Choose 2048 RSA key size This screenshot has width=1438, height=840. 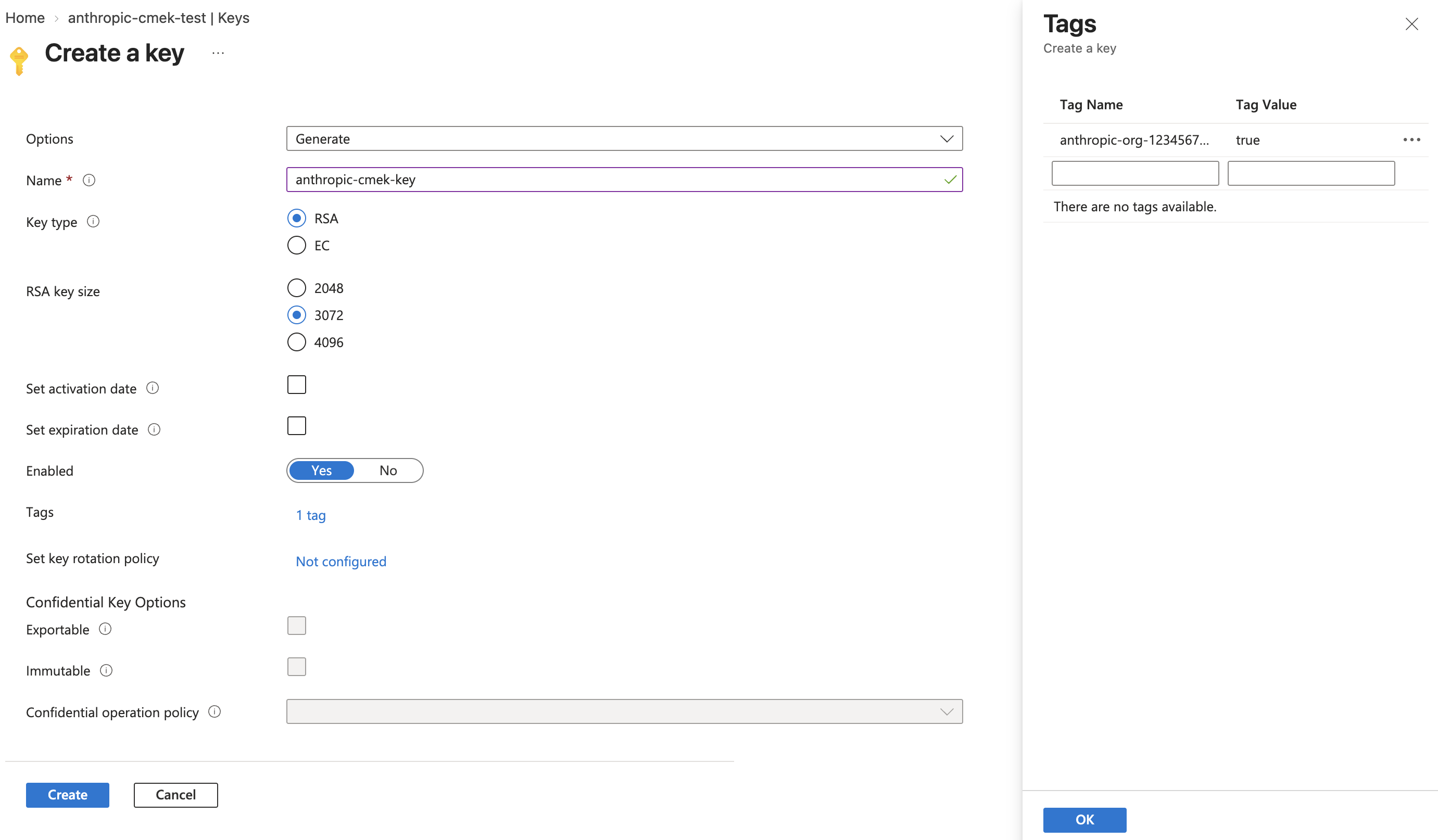click(297, 288)
